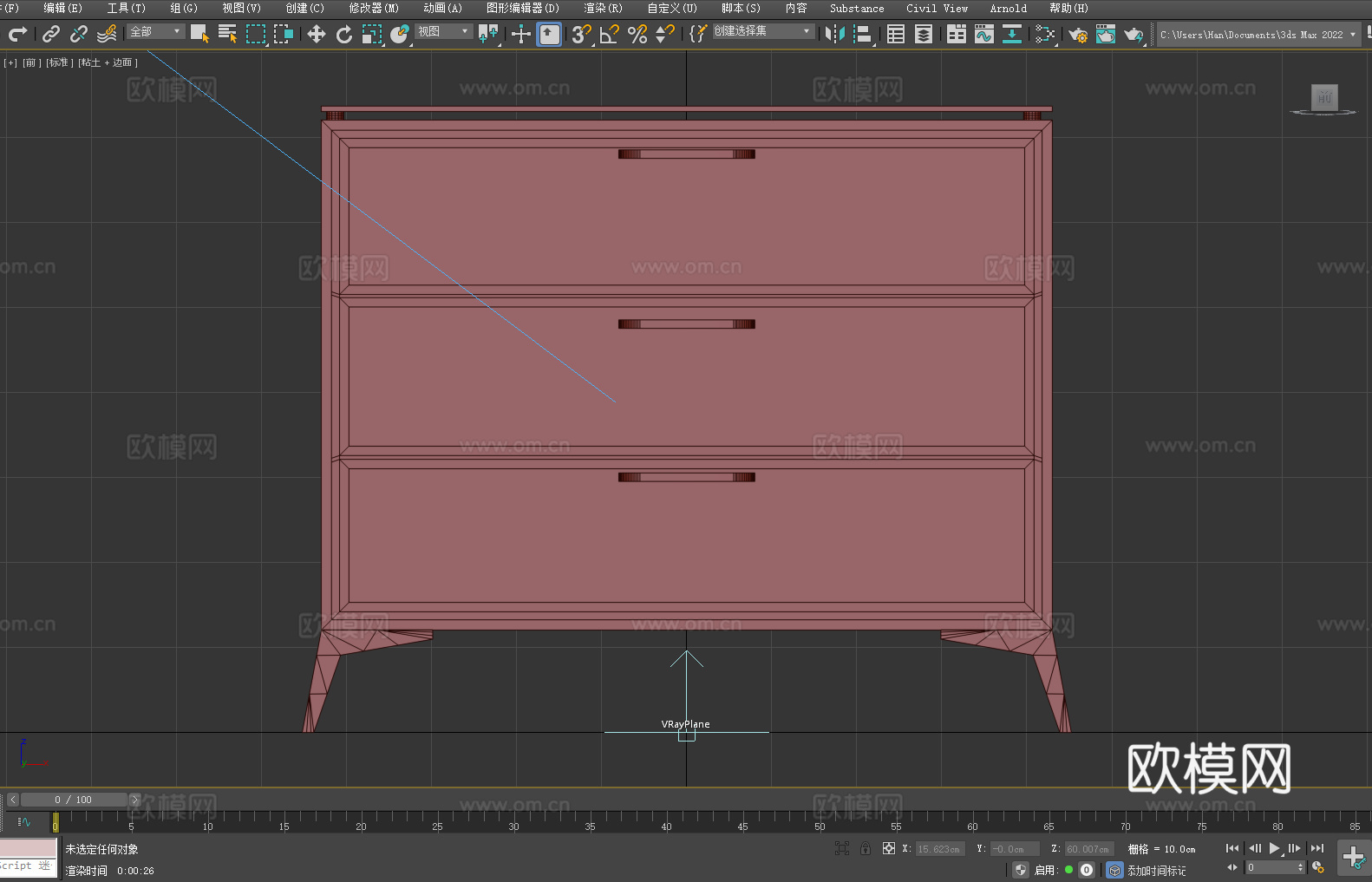Toggle the Selection Lock padlock
The image size is (1372, 882).
(866, 848)
